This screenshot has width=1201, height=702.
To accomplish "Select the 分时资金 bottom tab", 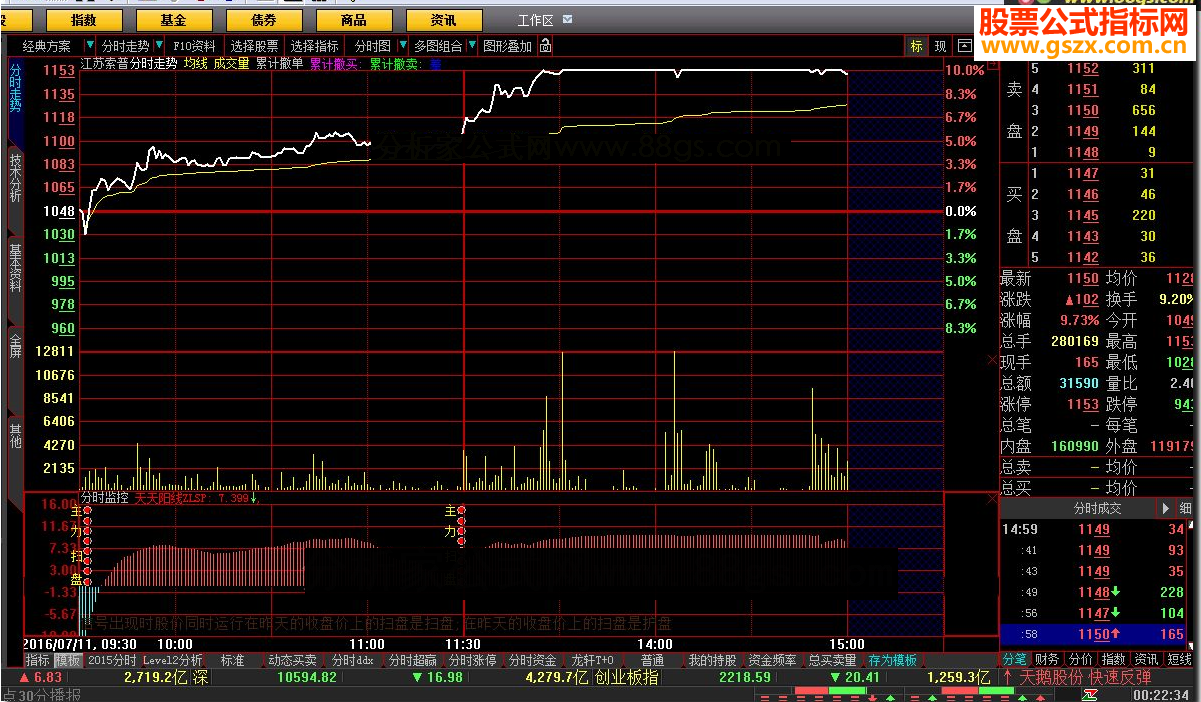I will (532, 660).
